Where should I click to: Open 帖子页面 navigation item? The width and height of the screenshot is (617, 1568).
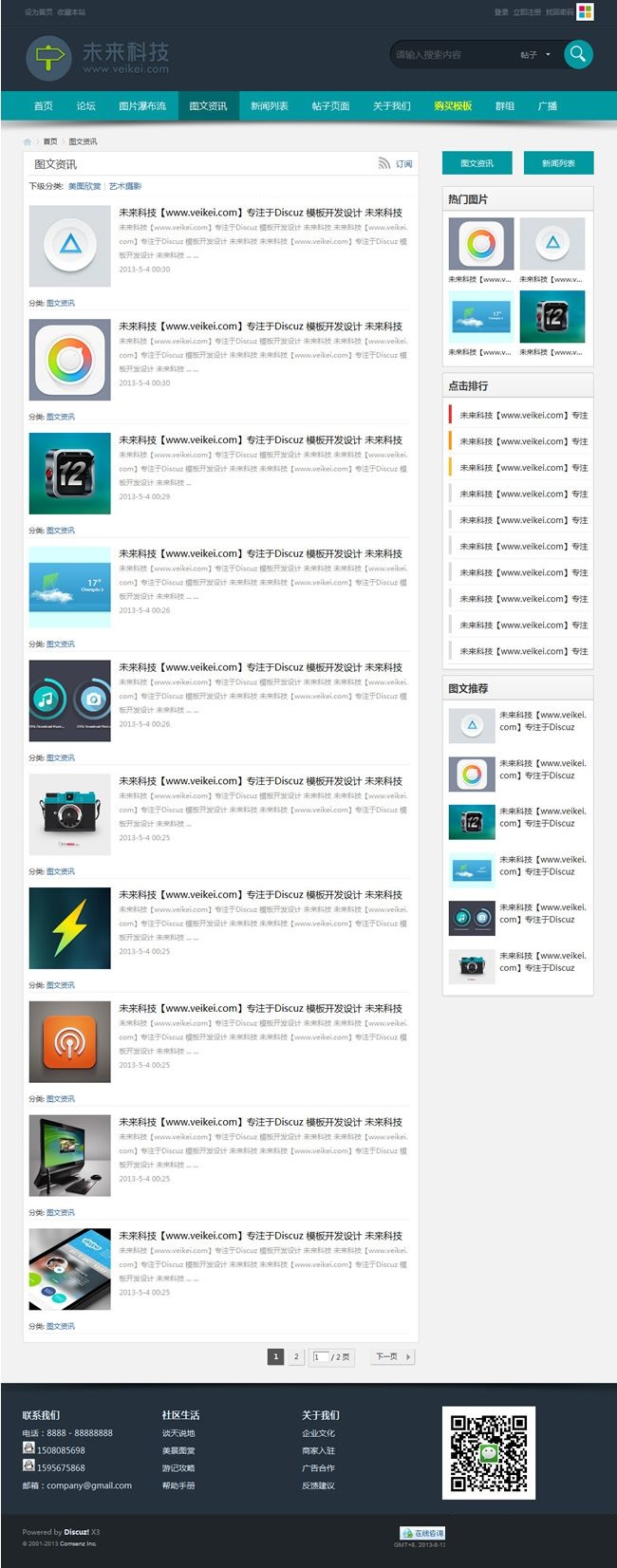330,106
